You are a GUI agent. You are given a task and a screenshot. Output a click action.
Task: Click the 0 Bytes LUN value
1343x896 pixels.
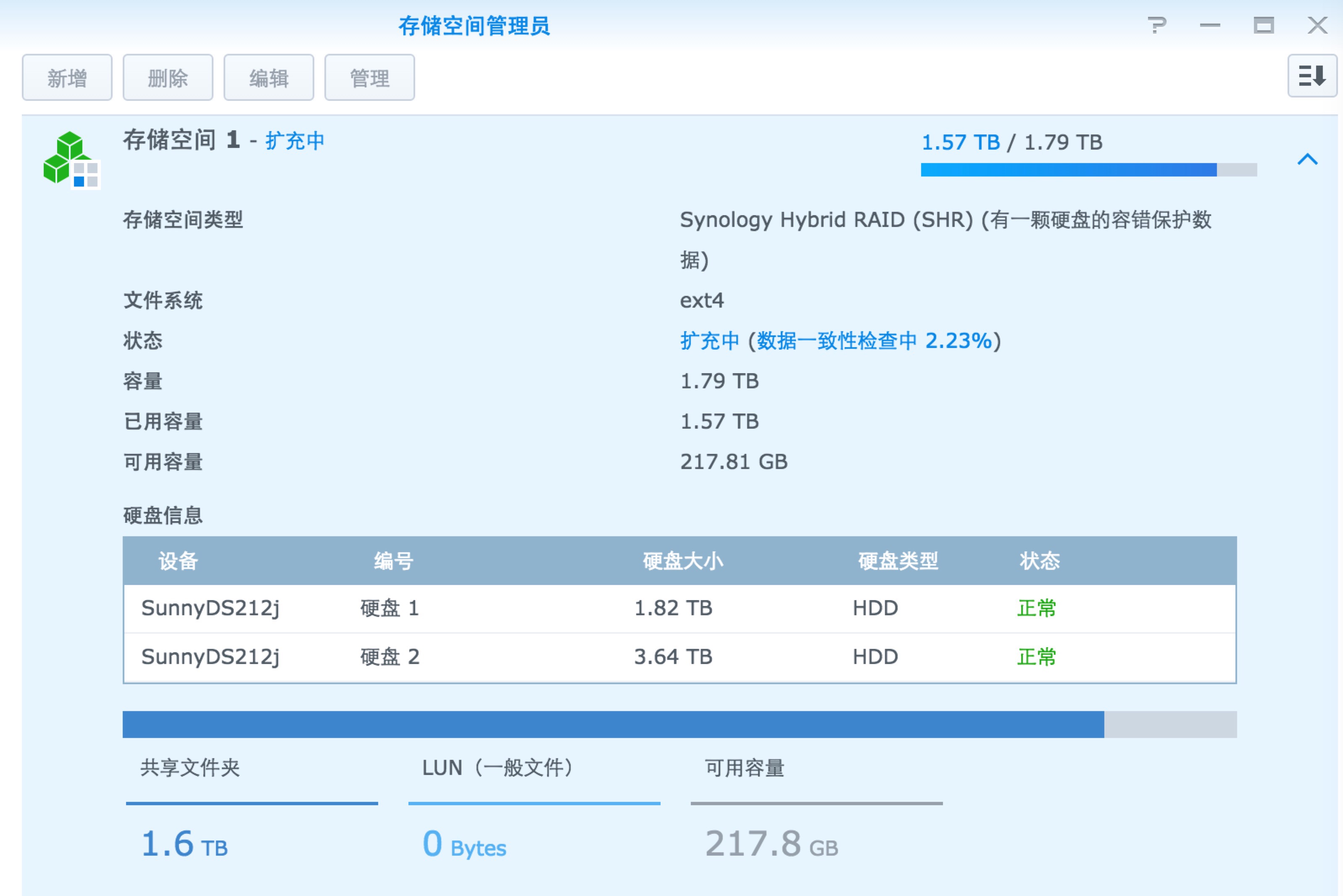464,844
